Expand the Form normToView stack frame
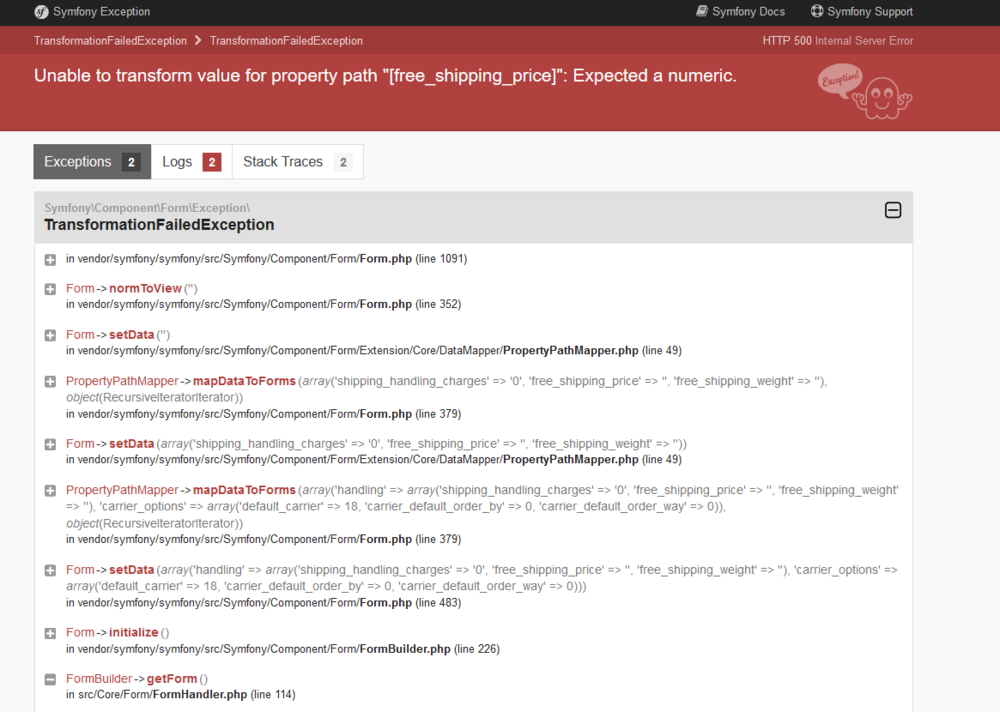Screen dimensions: 1000x712 [x=50, y=288]
